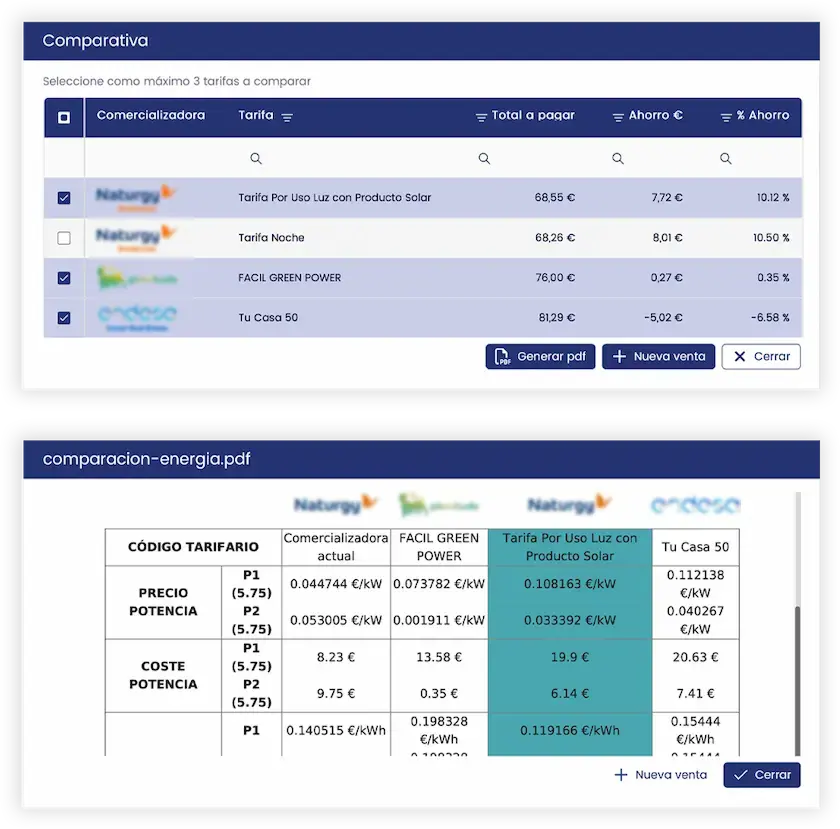
Task: Click the search icon under Ahorro € column
Action: click(618, 158)
